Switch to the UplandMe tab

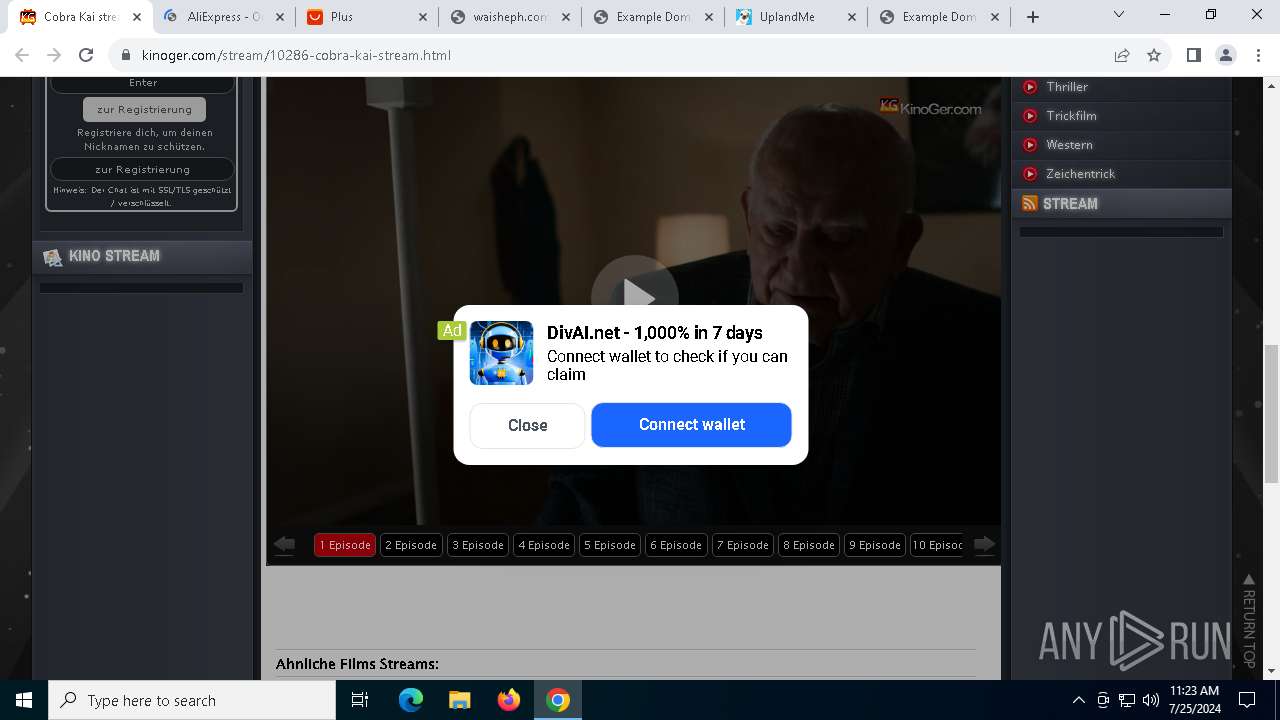(x=796, y=17)
